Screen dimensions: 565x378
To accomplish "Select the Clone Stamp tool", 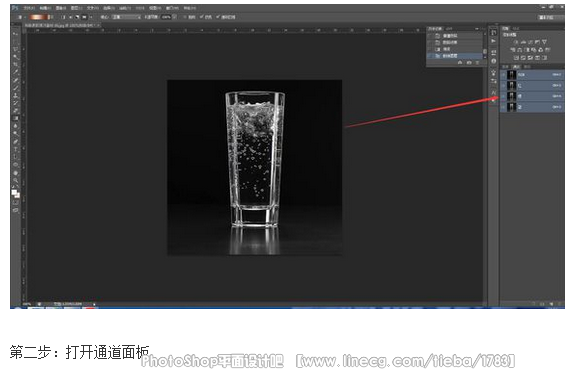I will click(15, 95).
